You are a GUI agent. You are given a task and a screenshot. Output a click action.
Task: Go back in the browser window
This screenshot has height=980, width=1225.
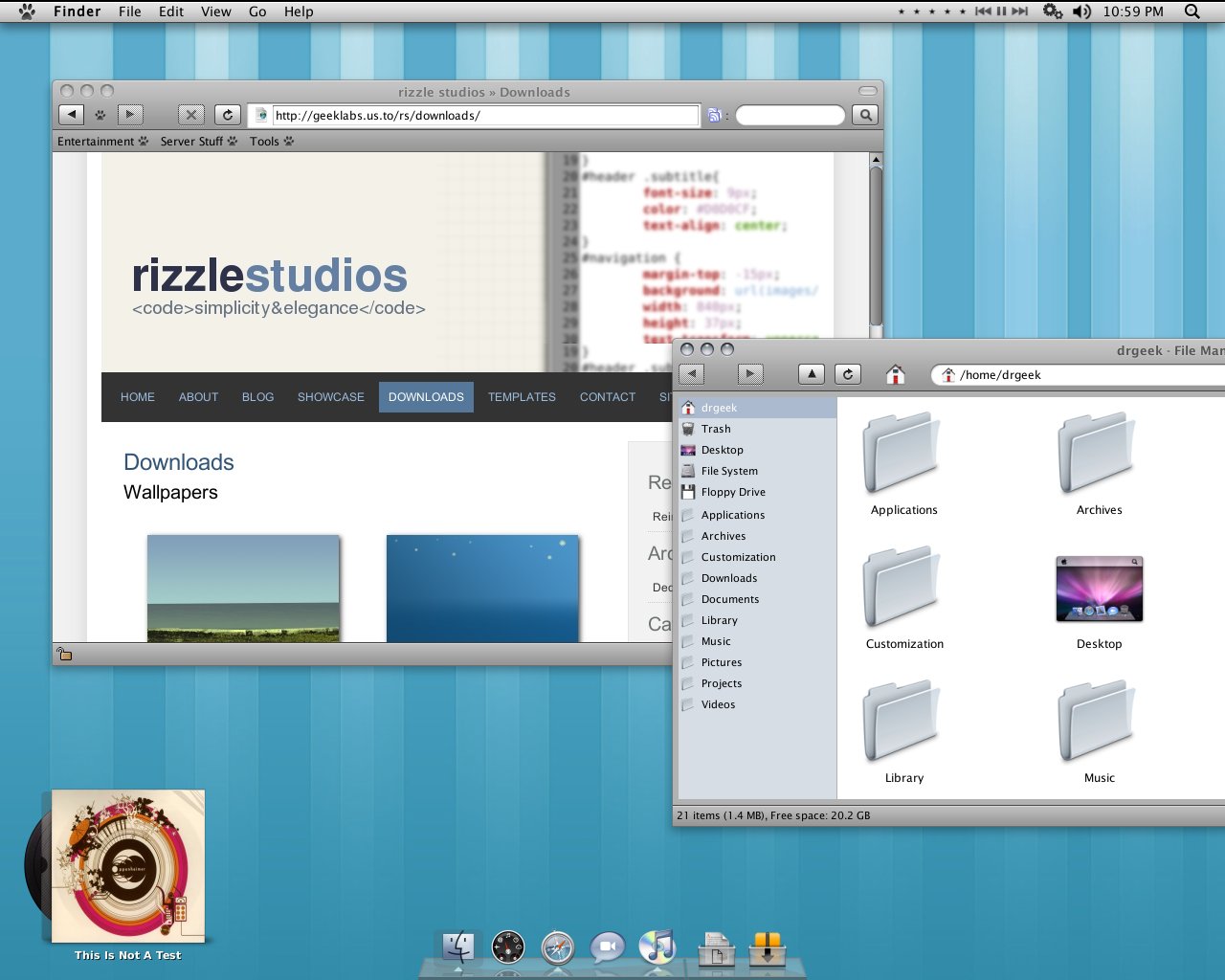point(72,115)
